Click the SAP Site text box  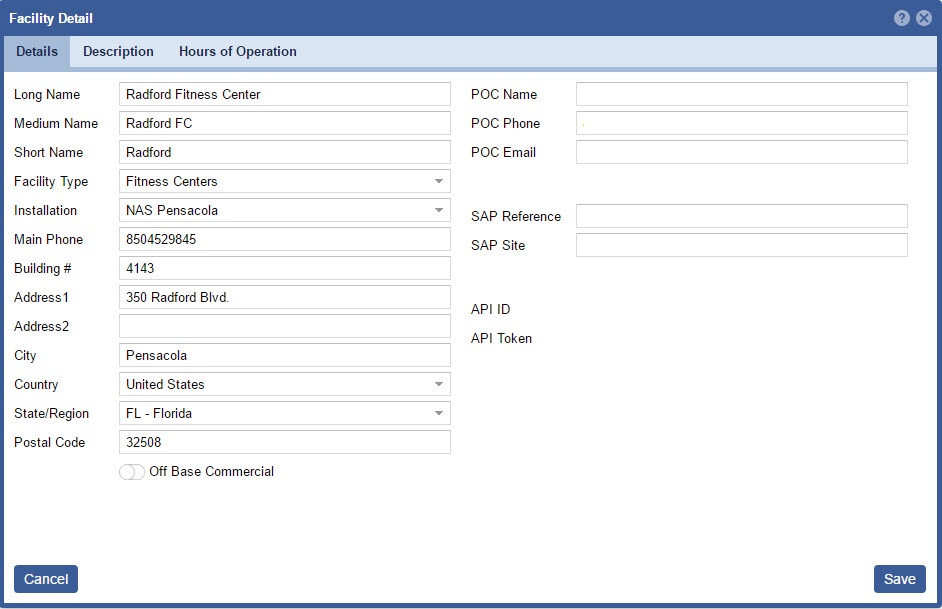[x=741, y=246]
